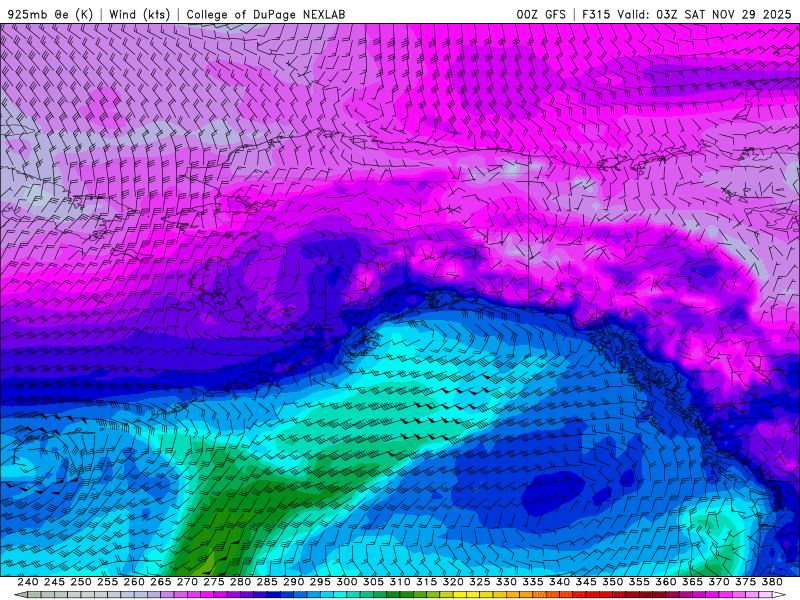Click the '00Z GFS' model run label
800x600 pixels.
[541, 14]
